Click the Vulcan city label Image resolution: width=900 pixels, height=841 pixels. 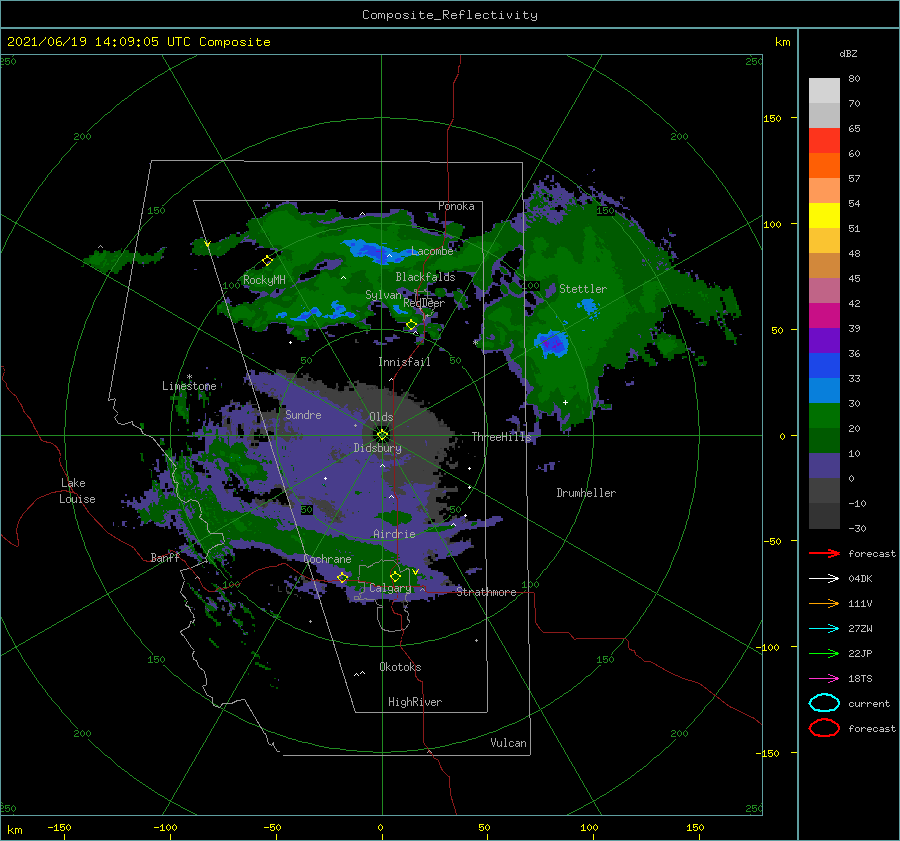[508, 743]
